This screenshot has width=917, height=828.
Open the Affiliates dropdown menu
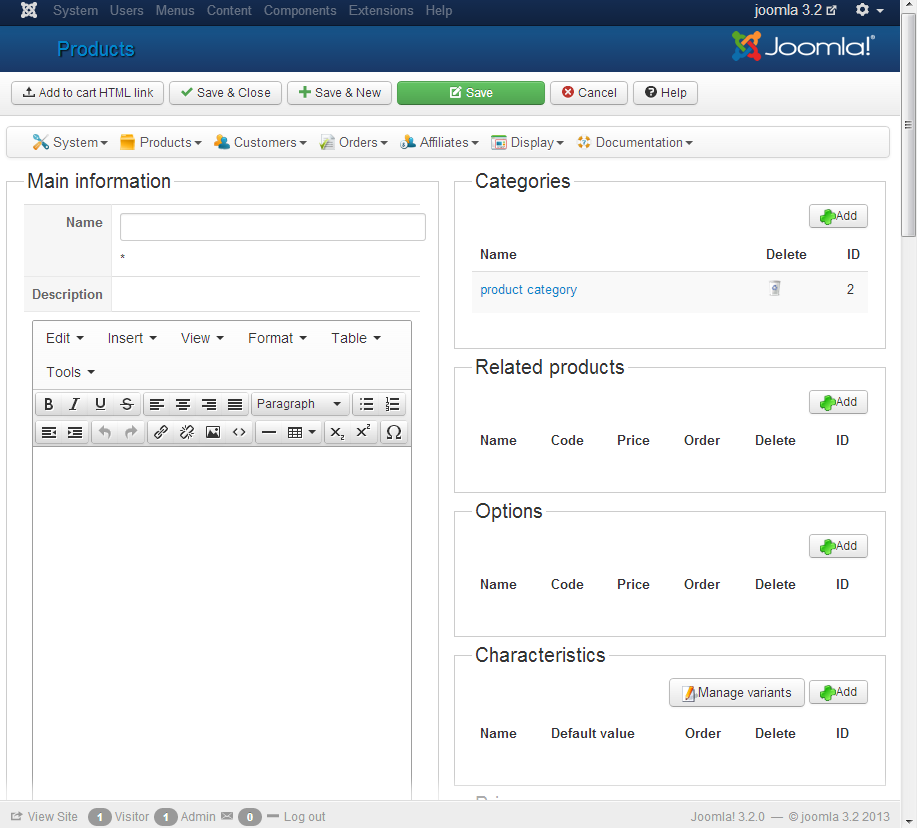click(x=439, y=142)
